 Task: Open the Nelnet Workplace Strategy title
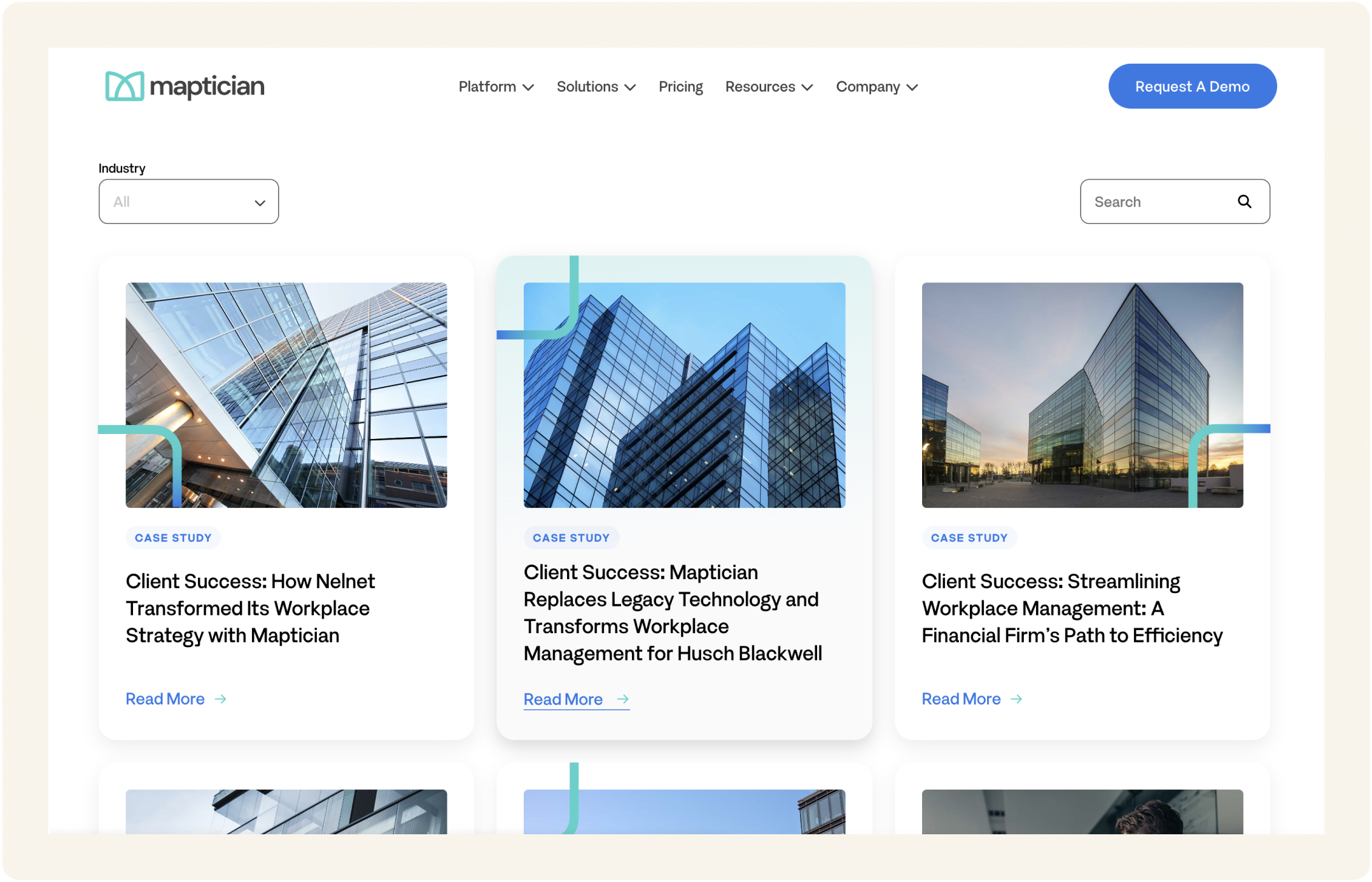click(x=250, y=608)
